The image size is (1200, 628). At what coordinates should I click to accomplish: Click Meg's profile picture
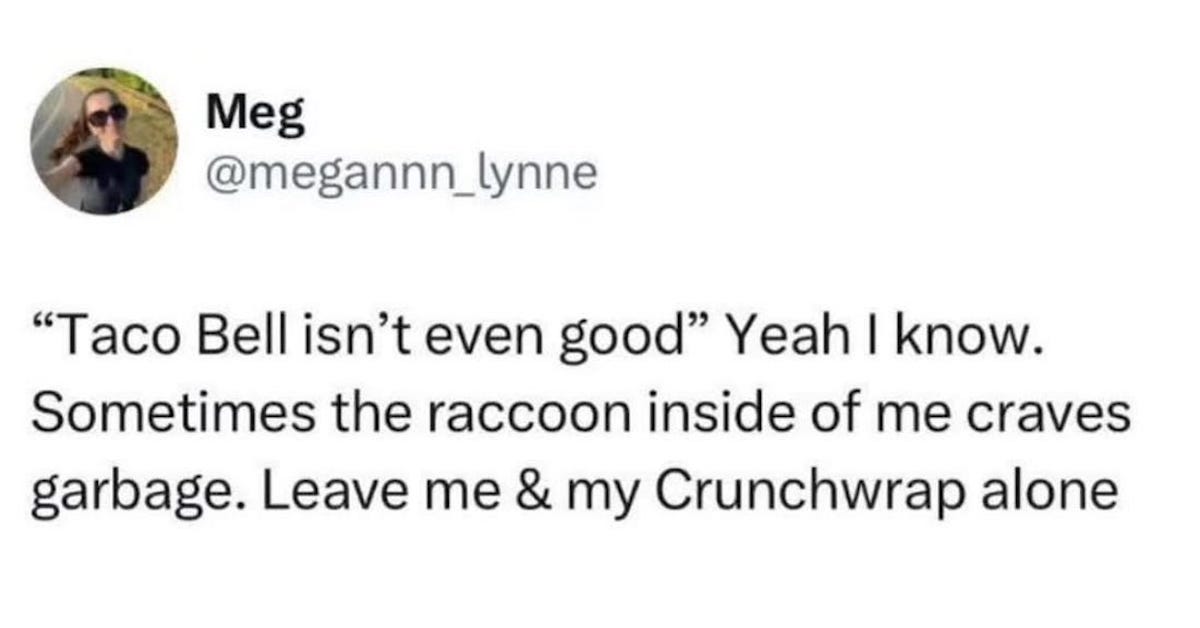click(x=104, y=141)
